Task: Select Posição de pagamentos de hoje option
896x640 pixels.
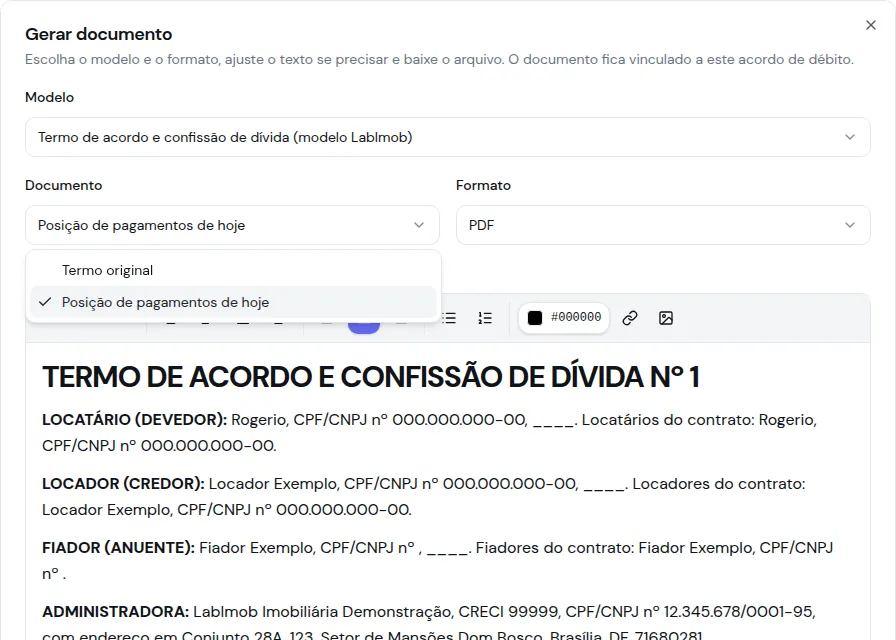Action: 233,302
